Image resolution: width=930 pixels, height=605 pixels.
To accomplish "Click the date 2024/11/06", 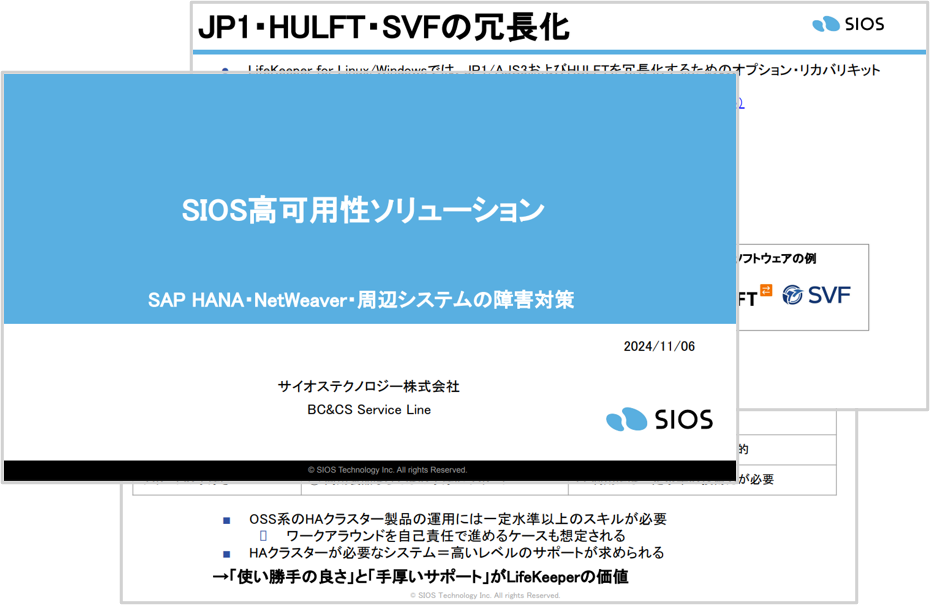I will click(x=659, y=346).
